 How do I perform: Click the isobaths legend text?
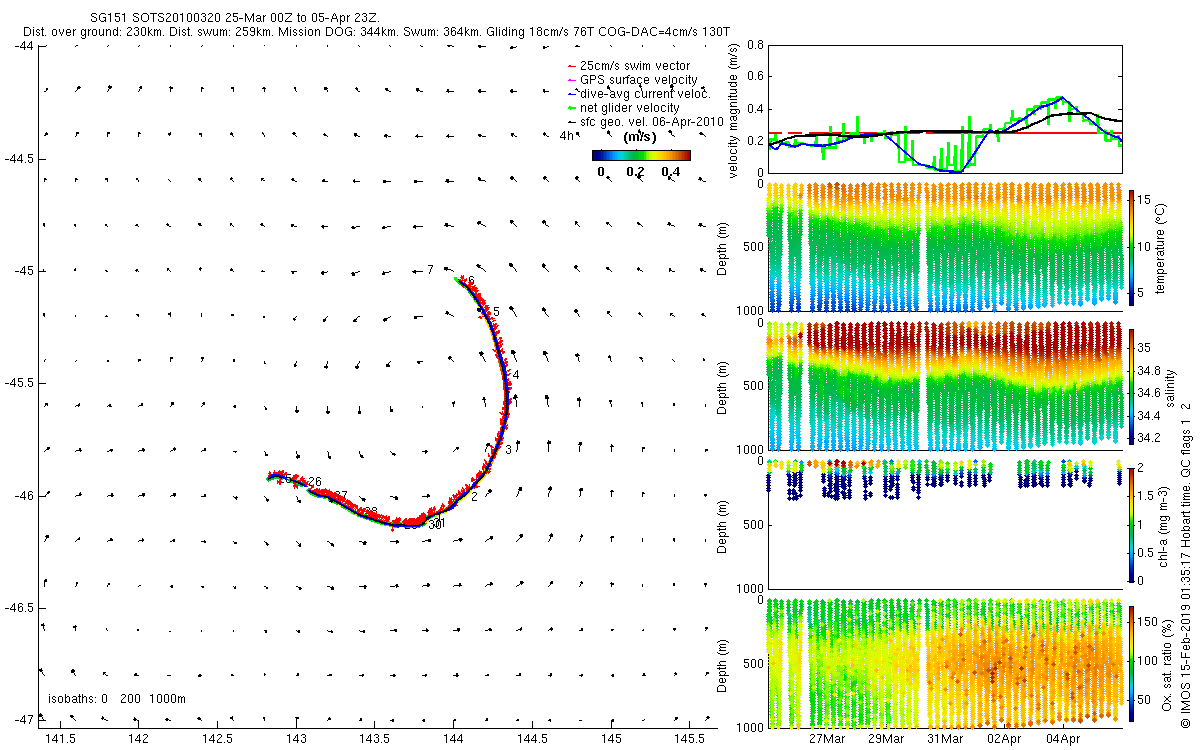point(117,698)
